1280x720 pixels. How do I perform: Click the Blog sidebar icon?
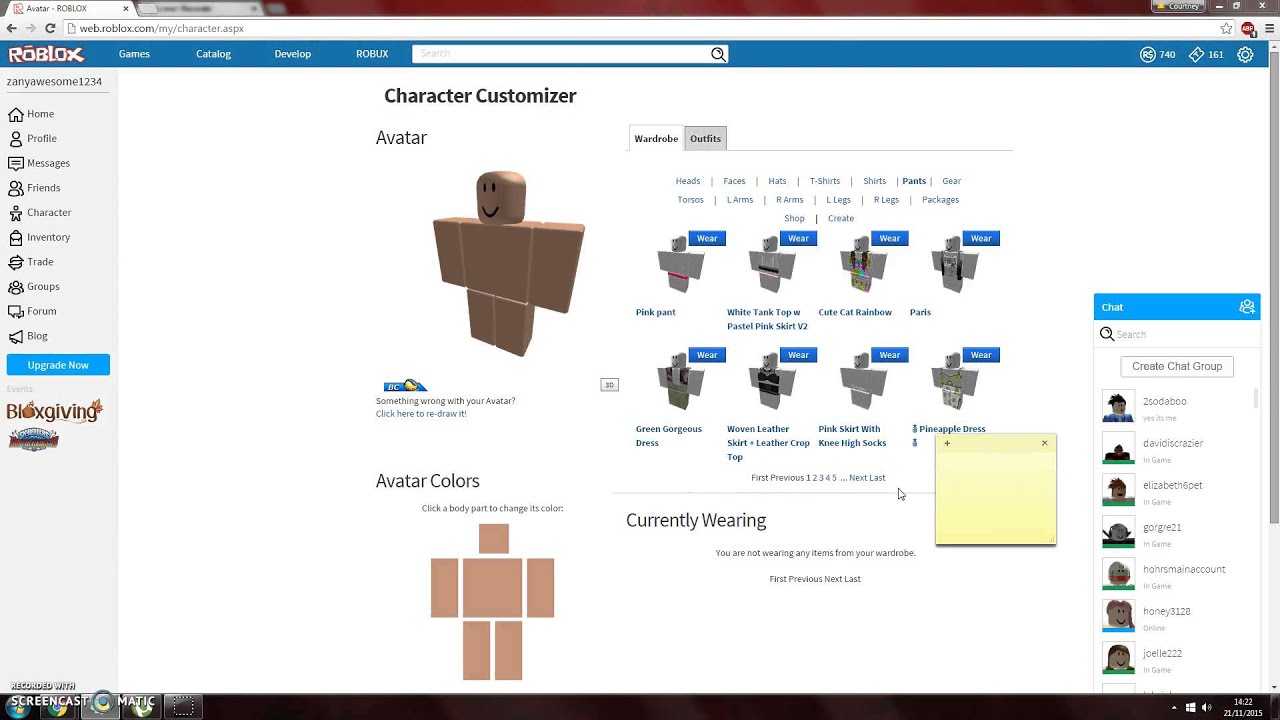pos(16,336)
